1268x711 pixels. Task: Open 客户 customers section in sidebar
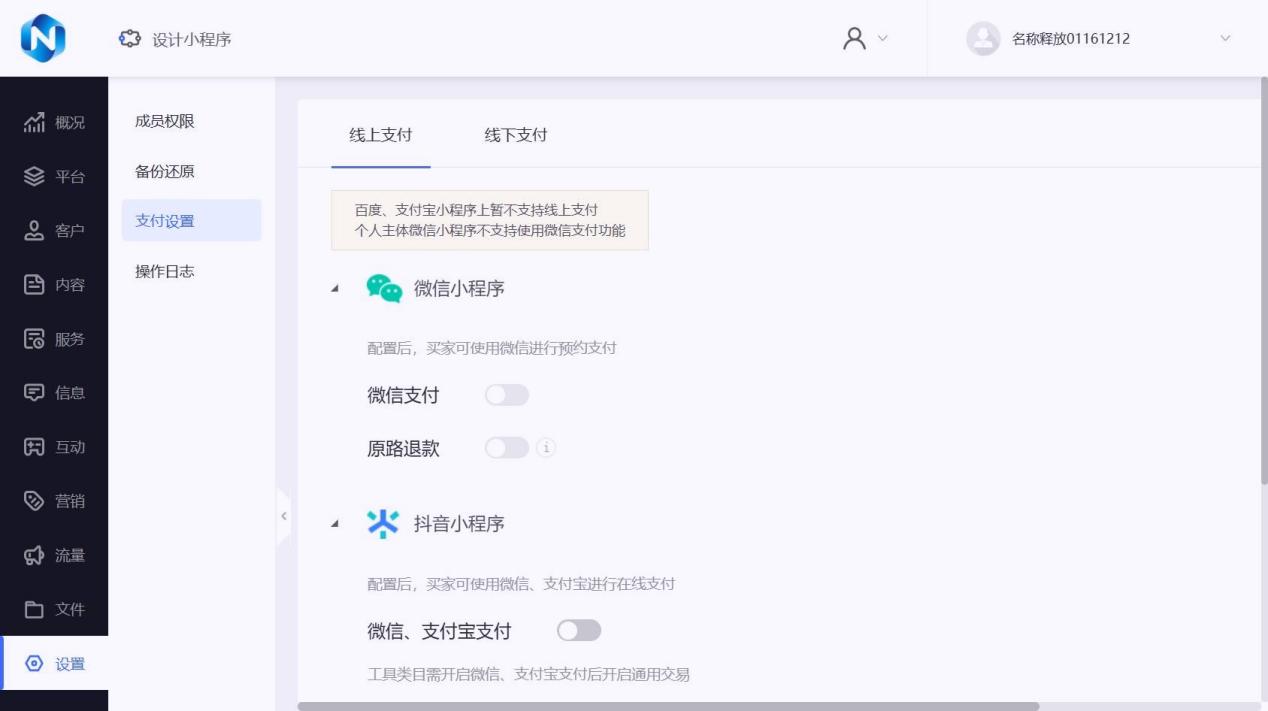(x=54, y=231)
